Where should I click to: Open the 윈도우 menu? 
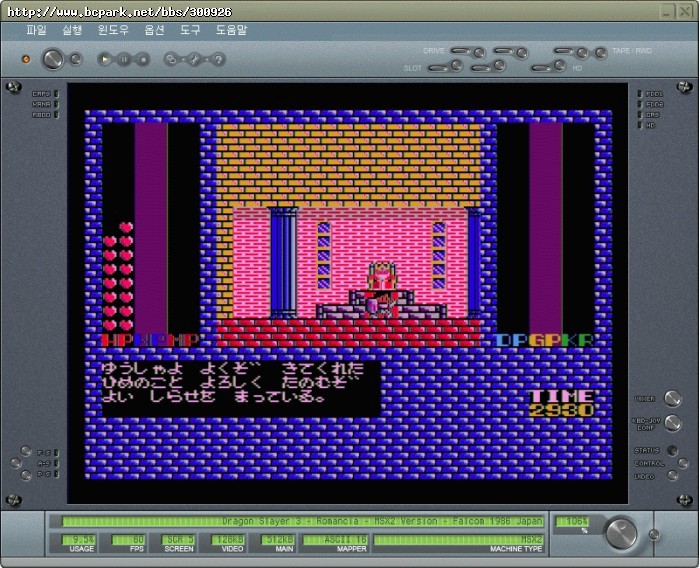[x=113, y=30]
